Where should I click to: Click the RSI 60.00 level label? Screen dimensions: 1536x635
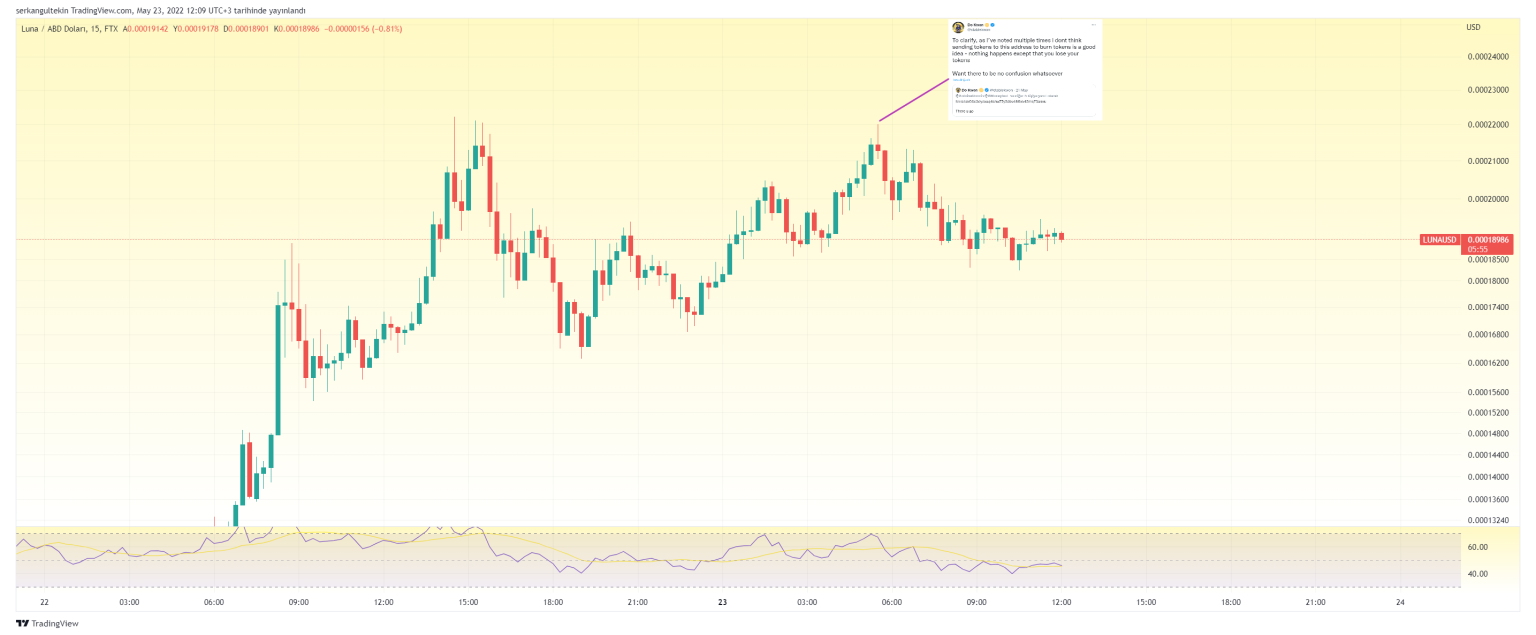(1476, 548)
